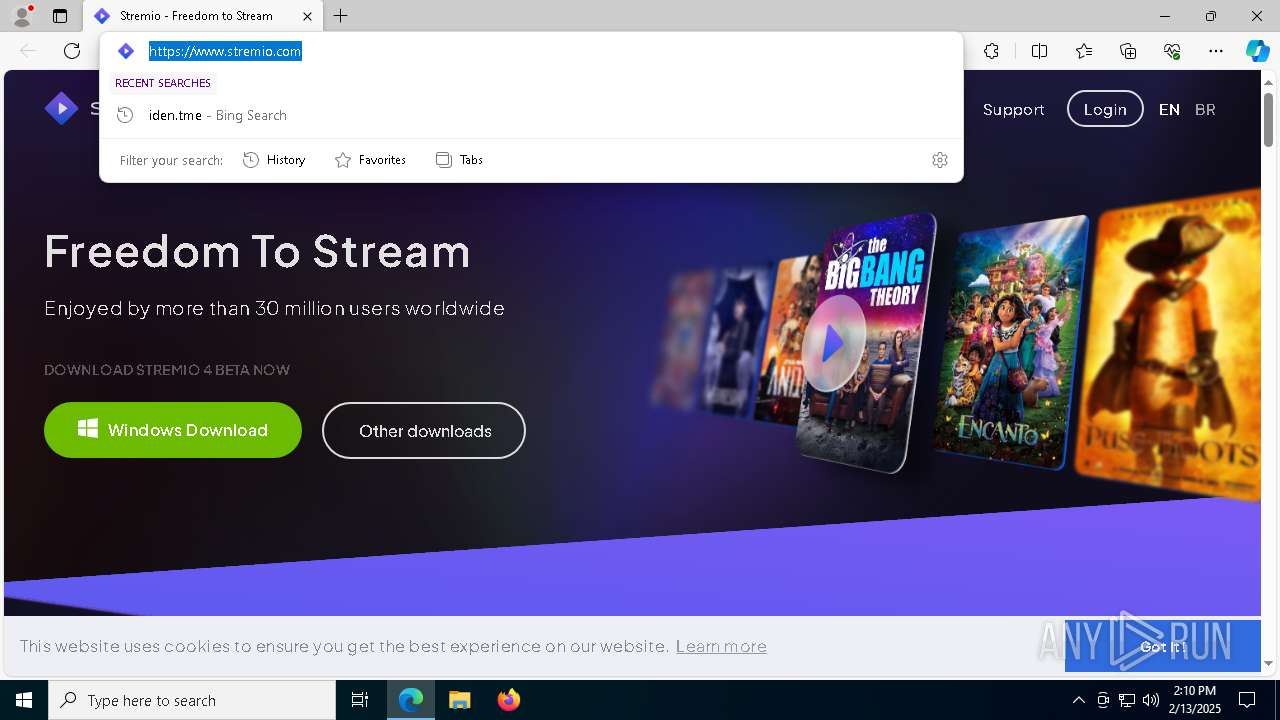This screenshot has height=720, width=1280.
Task: Open Task View on taskbar
Action: tap(360, 700)
